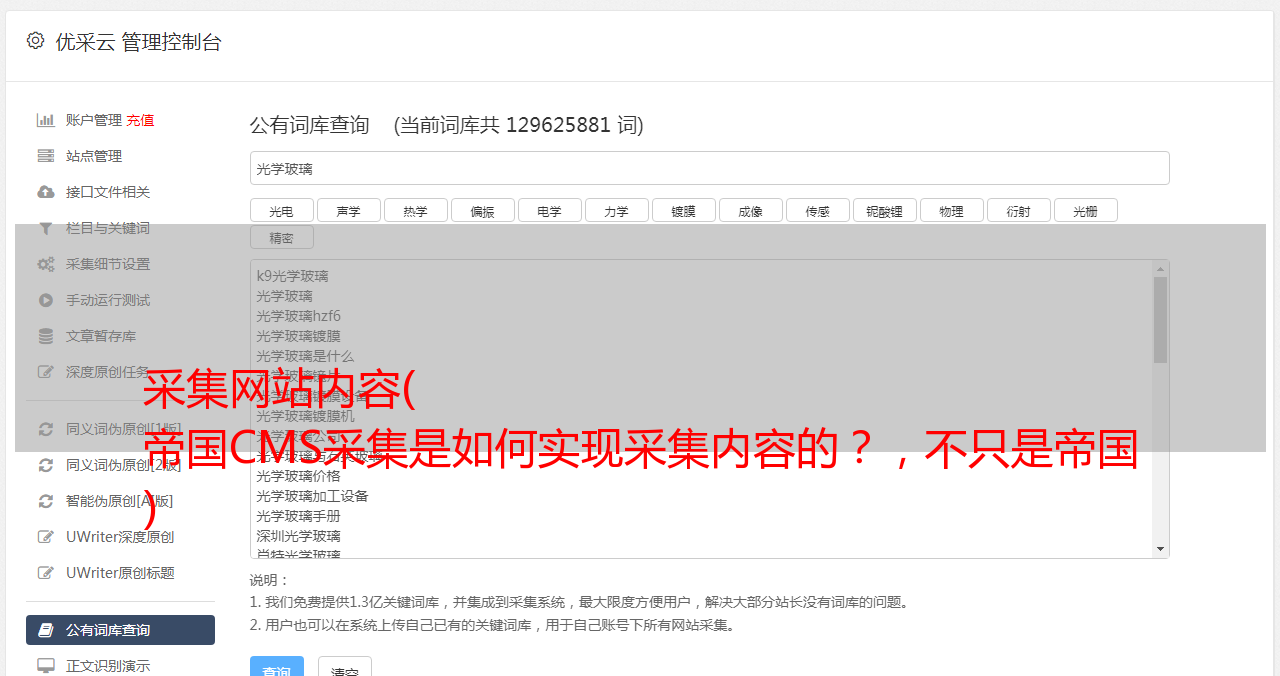
Task: Open 手动运行测试 play icon
Action: click(x=46, y=300)
